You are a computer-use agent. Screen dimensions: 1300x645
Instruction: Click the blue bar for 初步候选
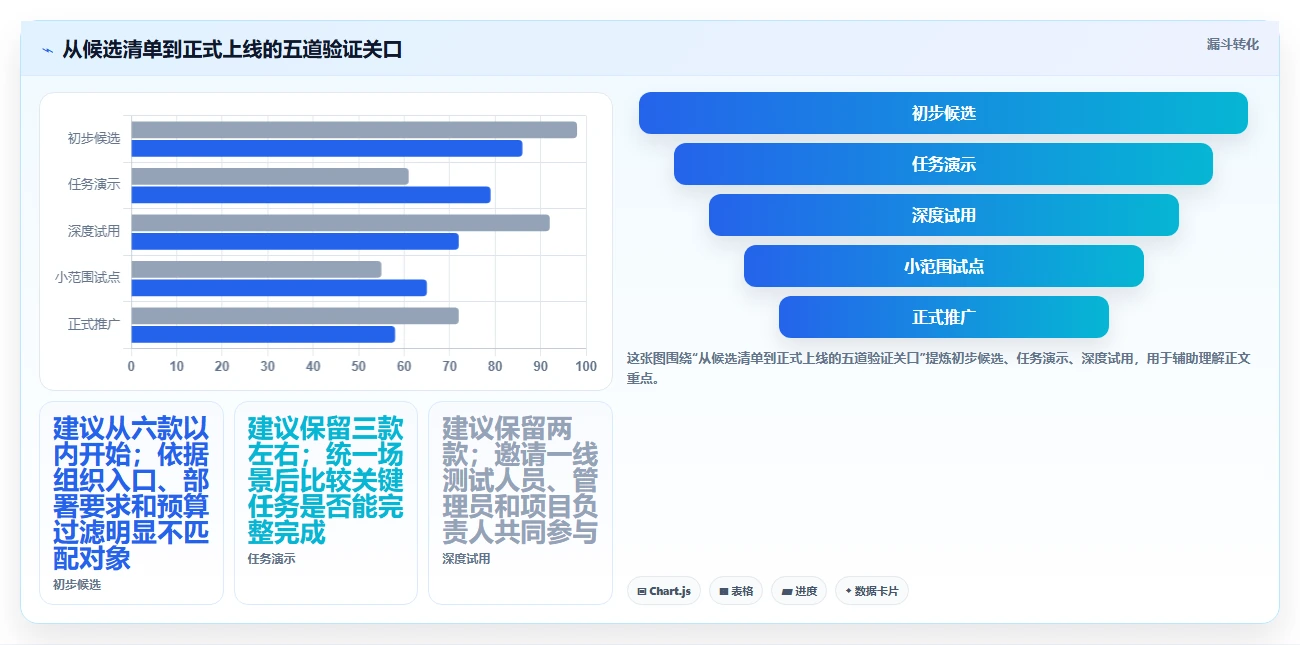click(x=326, y=148)
